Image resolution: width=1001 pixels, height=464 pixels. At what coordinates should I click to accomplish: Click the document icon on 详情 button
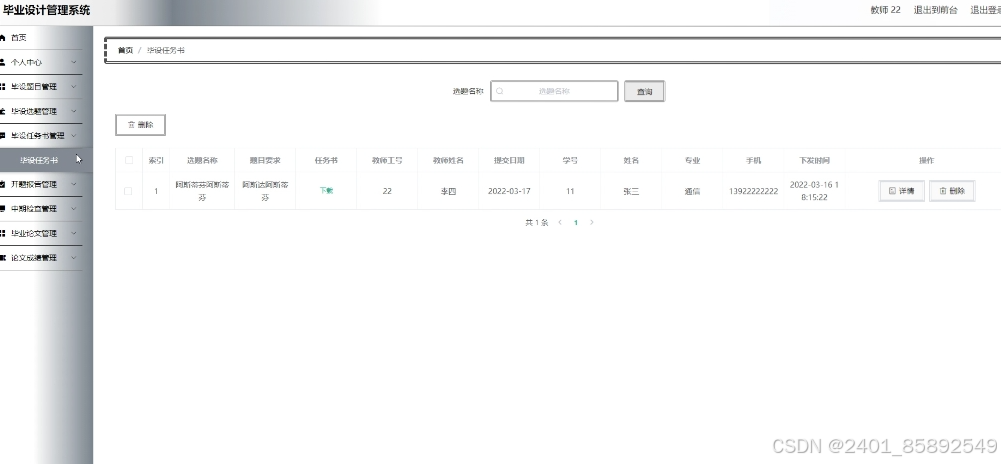pyautogui.click(x=892, y=191)
